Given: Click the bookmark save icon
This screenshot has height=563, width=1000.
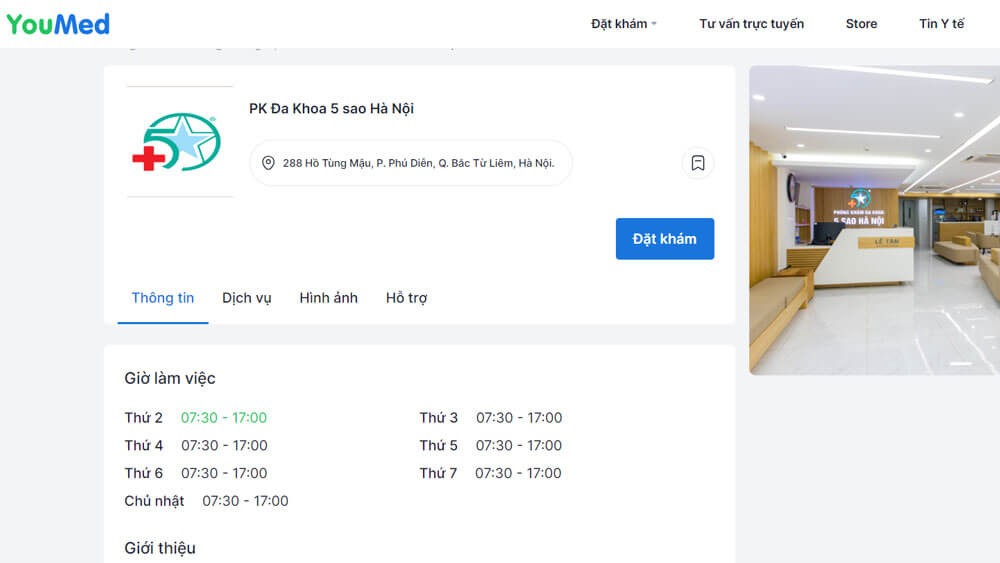Looking at the screenshot, I should point(698,163).
